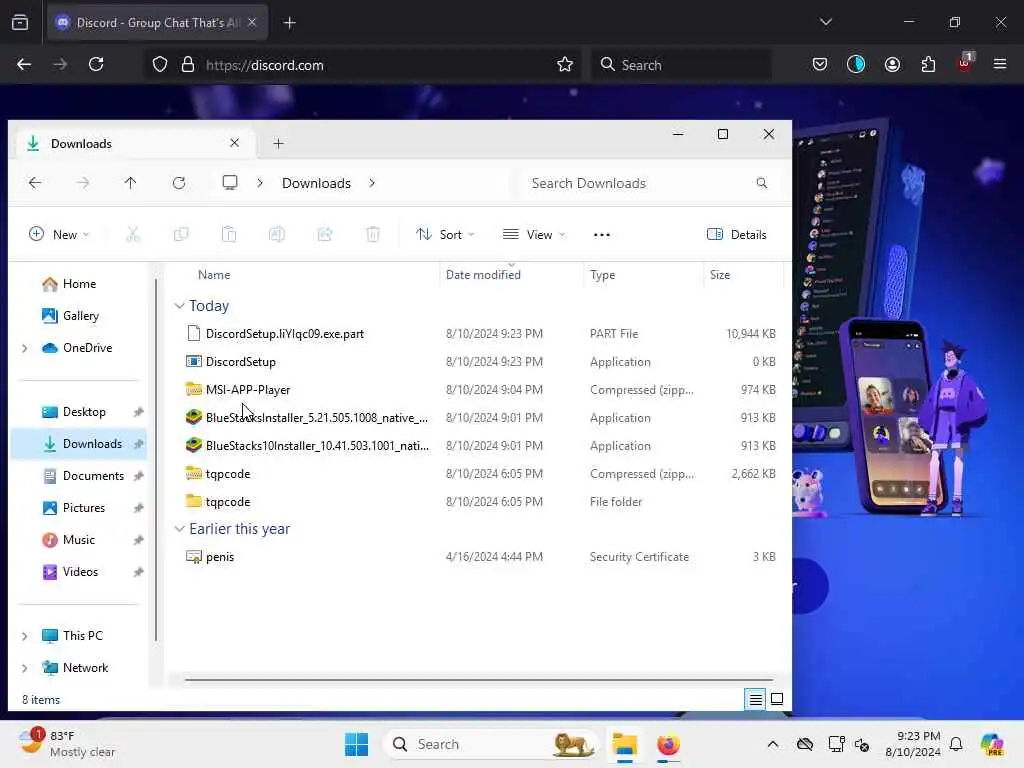Open the Firefox account icon
Viewport: 1024px width, 768px height.
892,64
